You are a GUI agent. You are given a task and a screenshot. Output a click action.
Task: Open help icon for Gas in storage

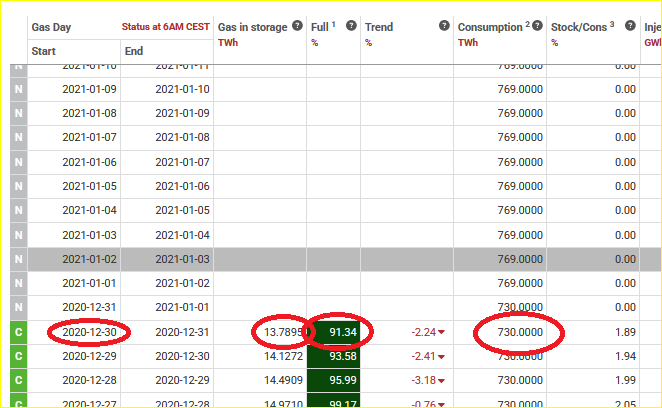click(x=297, y=26)
